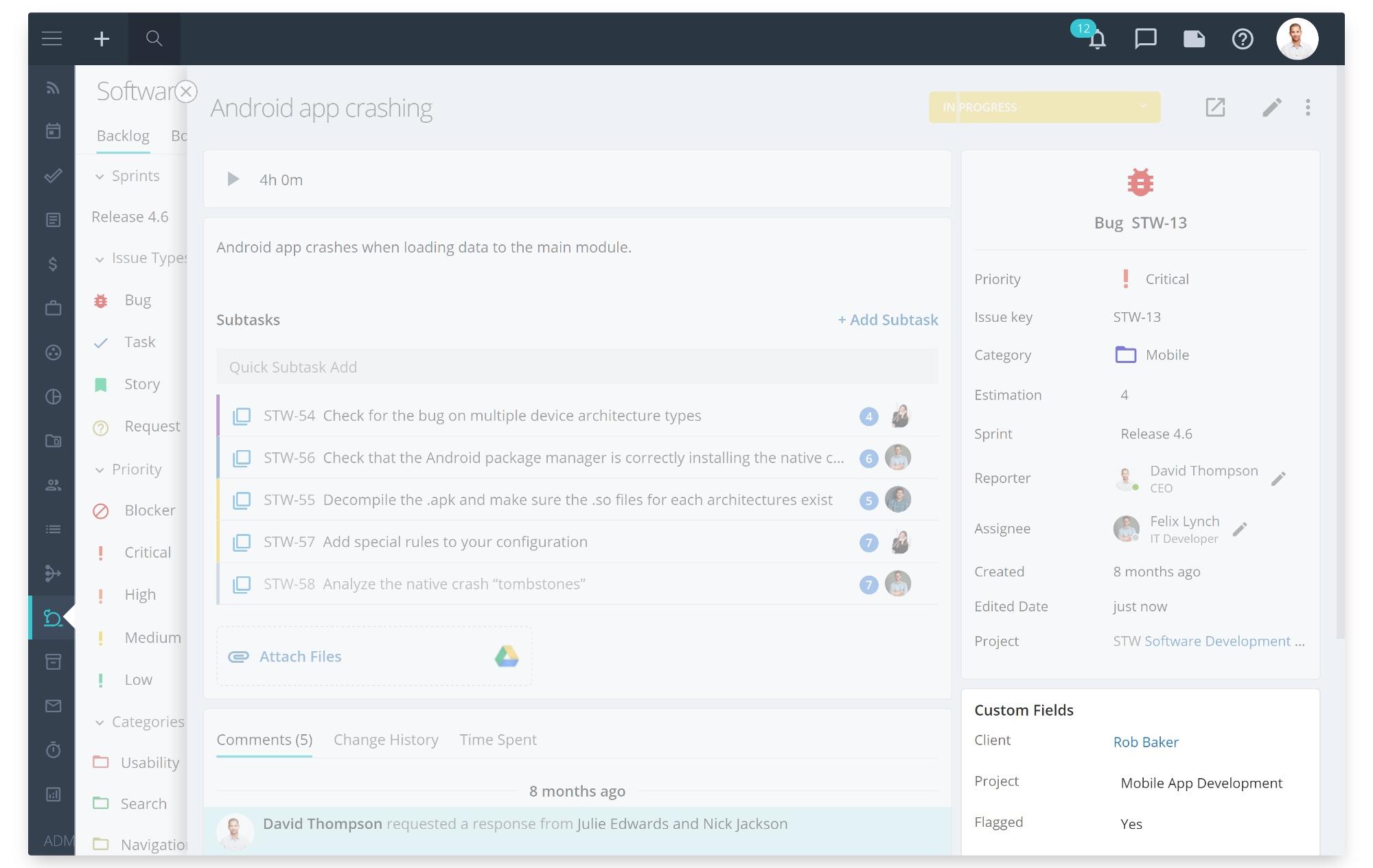Filter by Bug issue type
The image size is (1373, 868).
[x=137, y=300]
